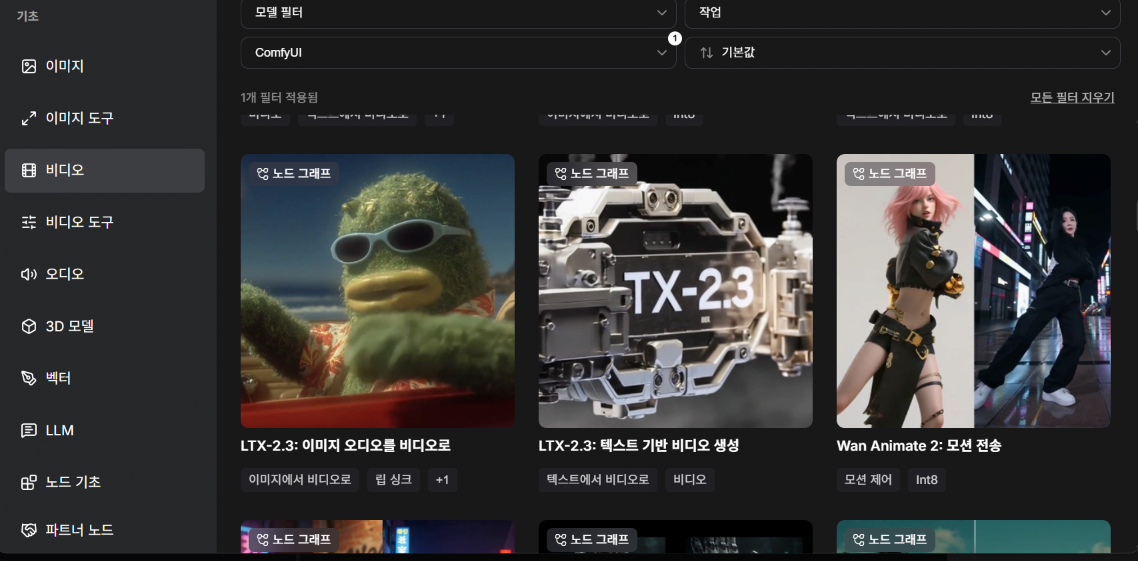This screenshot has width=1138, height=561.
Task: Click +1 tag beside 립 싱크
Action: pos(442,480)
